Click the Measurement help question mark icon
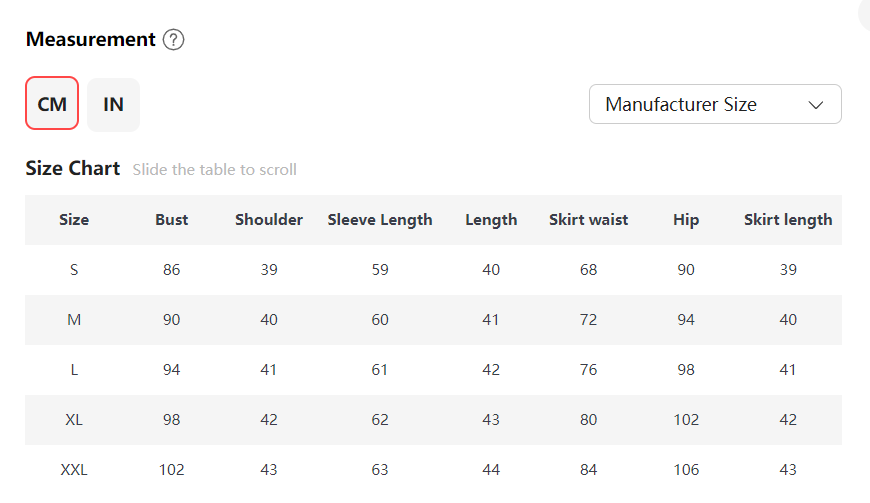 pos(174,40)
